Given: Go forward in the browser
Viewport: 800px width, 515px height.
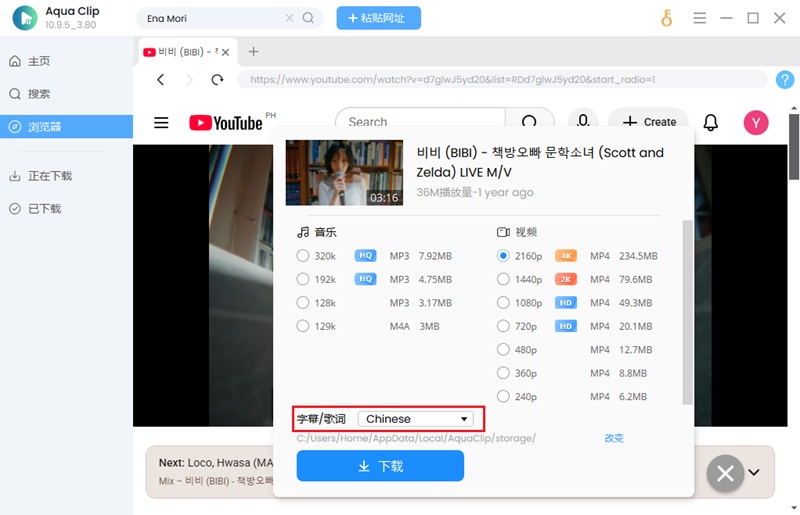Looking at the screenshot, I should coord(189,80).
